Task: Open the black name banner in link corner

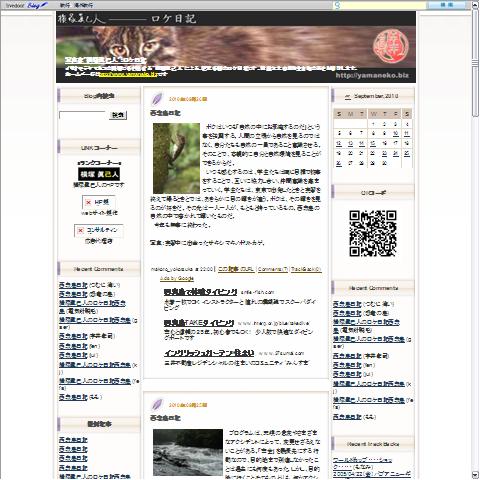Action: click(99, 174)
